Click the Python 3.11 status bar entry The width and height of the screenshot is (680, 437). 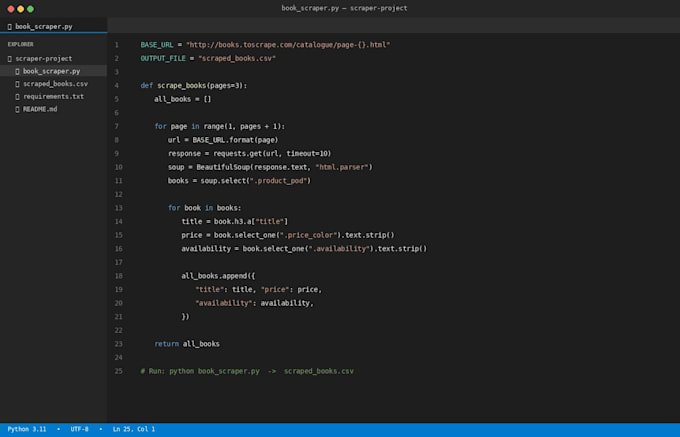[x=27, y=429]
